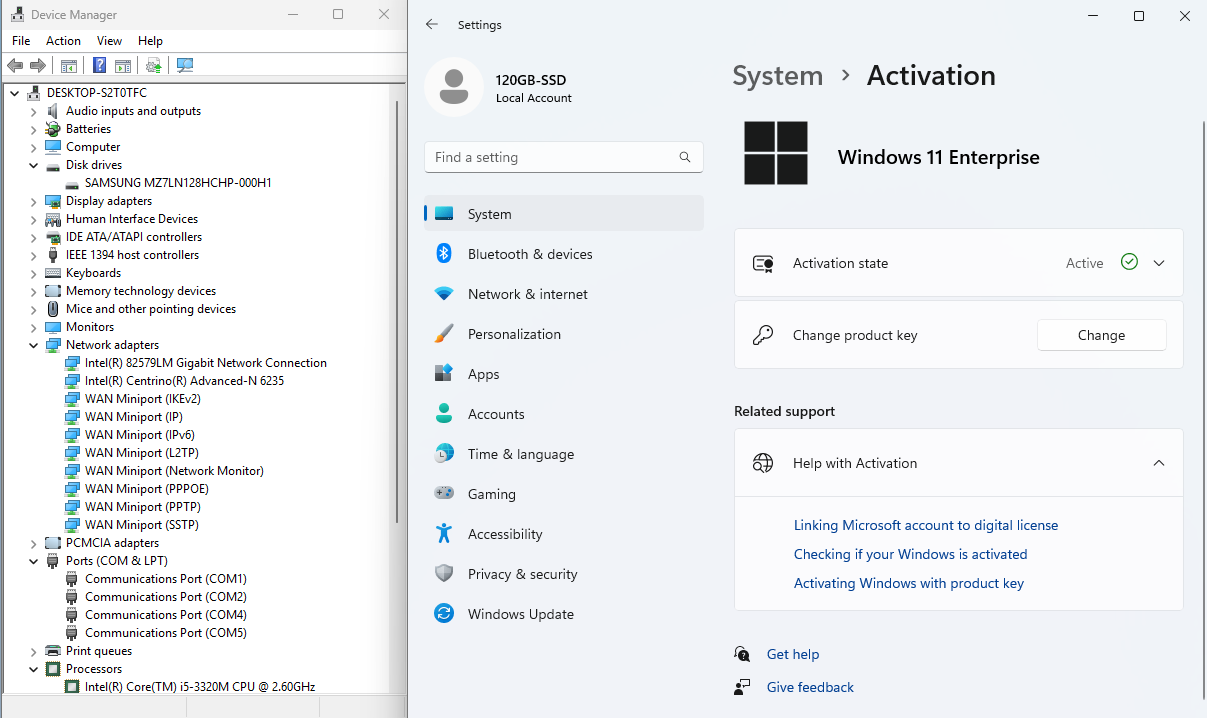Open Activating Windows with product key link
The height and width of the screenshot is (718, 1207).
tap(909, 583)
